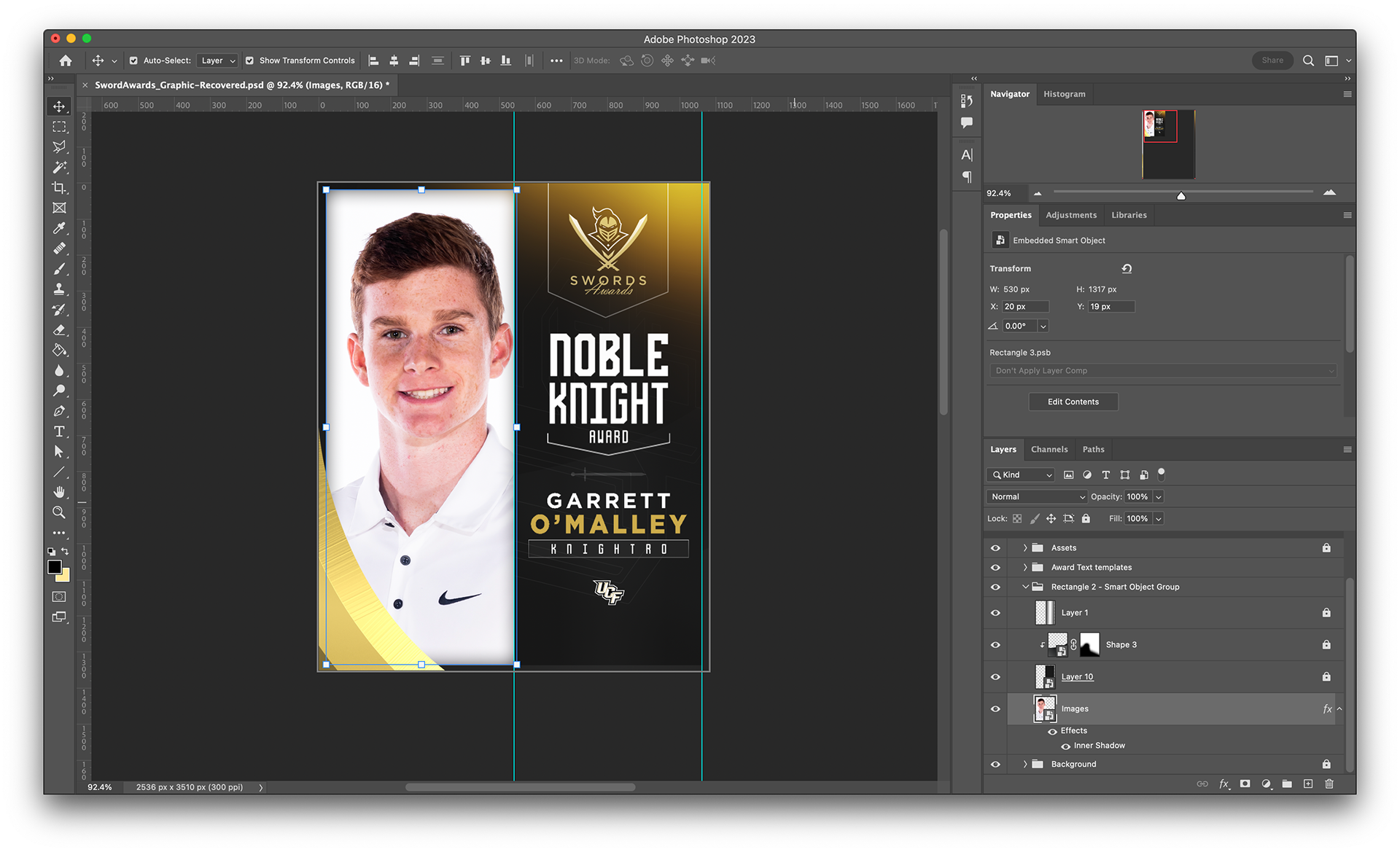Image resolution: width=1400 pixels, height=852 pixels.
Task: Hide the Images layer
Action: tap(995, 708)
